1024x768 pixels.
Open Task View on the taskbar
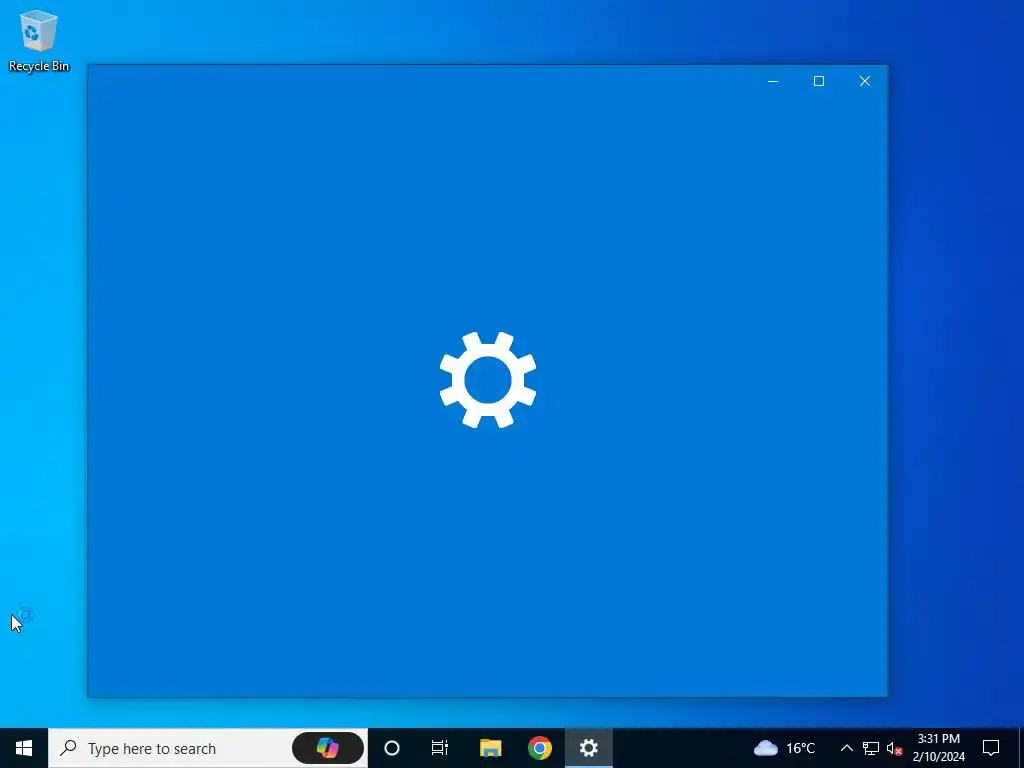point(440,748)
